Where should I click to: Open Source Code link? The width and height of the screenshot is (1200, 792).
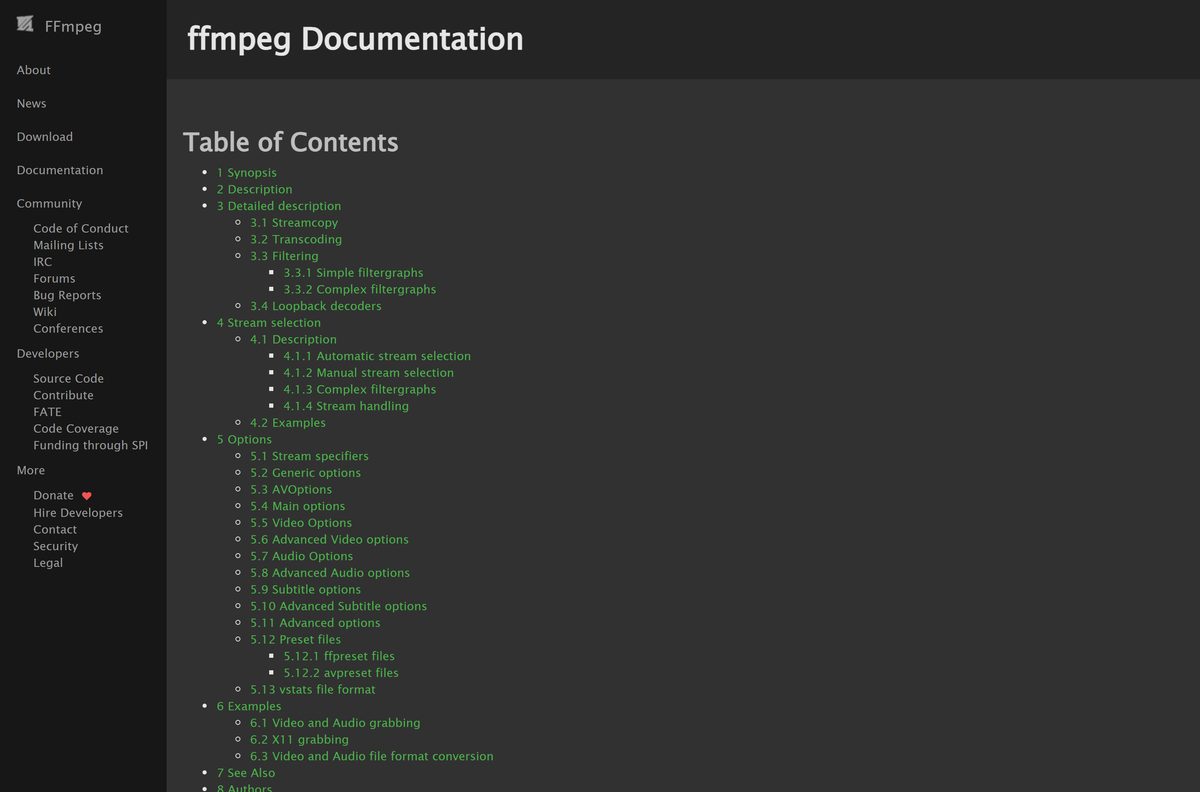(68, 378)
